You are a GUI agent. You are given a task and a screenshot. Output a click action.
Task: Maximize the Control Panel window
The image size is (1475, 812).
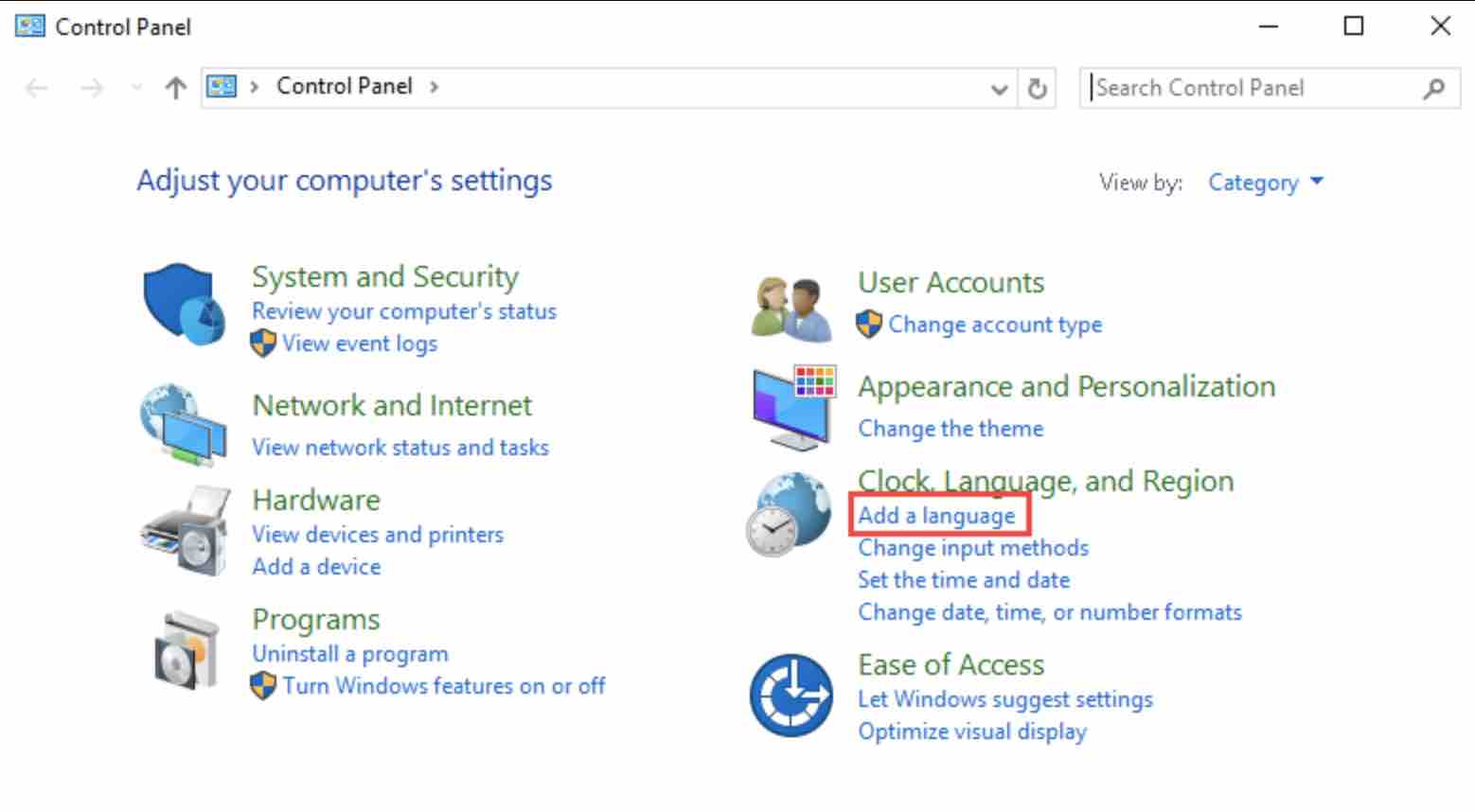pos(1354,26)
